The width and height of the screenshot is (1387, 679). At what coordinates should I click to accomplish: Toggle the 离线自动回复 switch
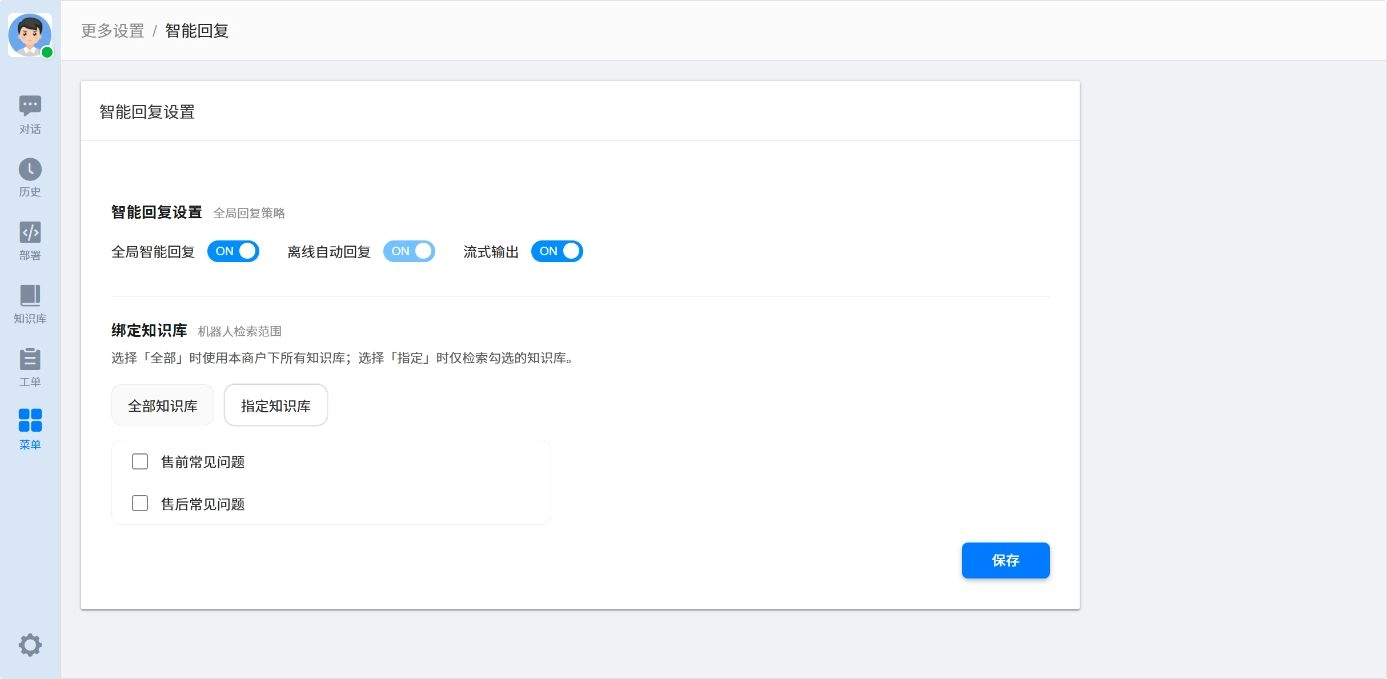(x=409, y=251)
